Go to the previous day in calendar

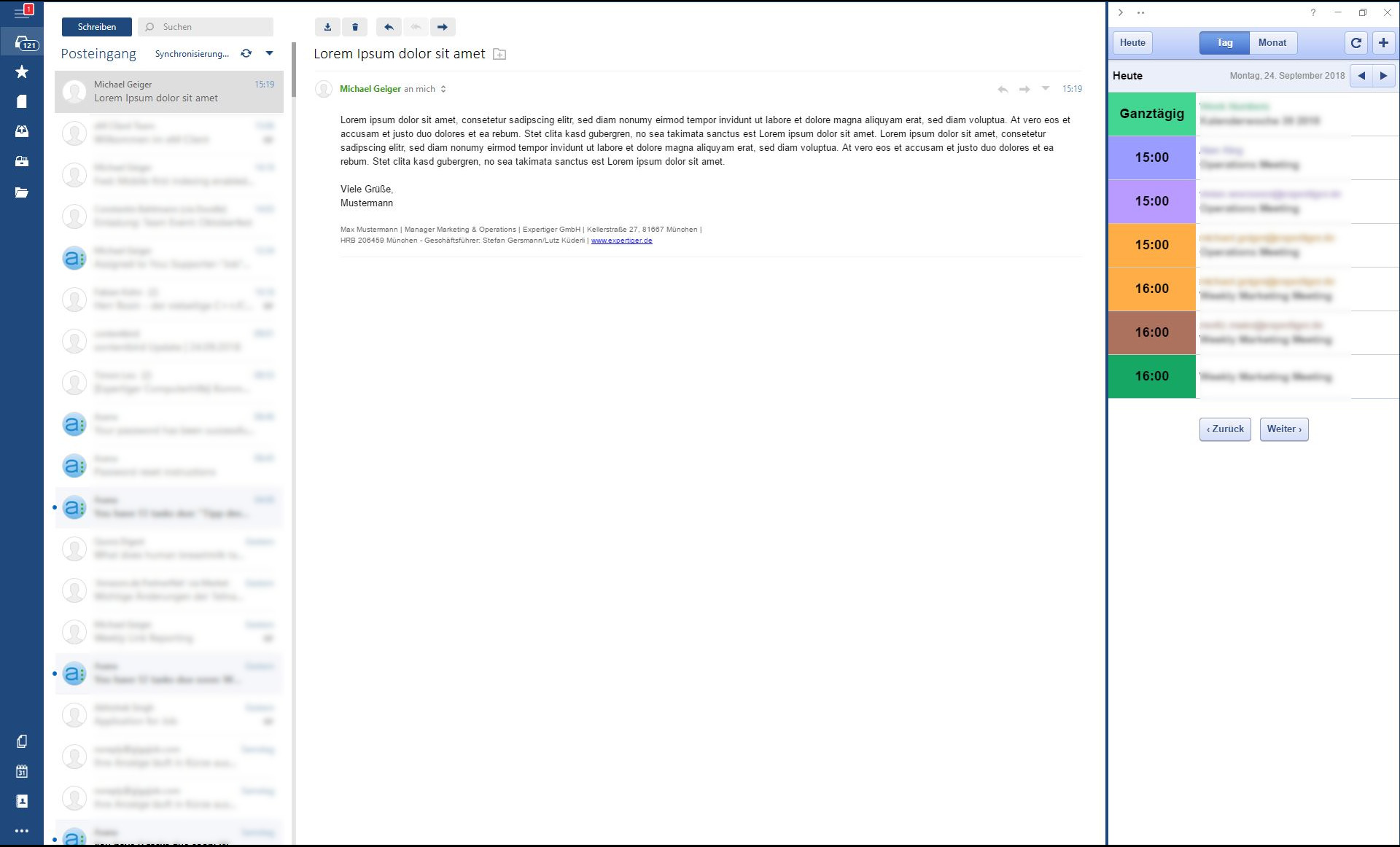pos(1361,76)
